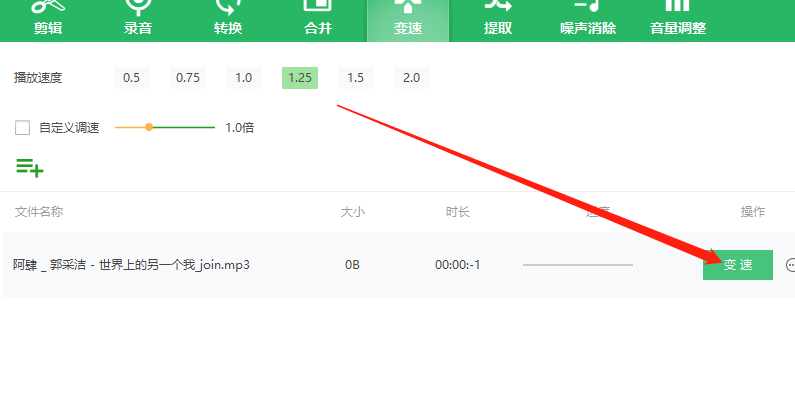795x411 pixels.
Task: Click the 大小 column header
Action: (352, 211)
